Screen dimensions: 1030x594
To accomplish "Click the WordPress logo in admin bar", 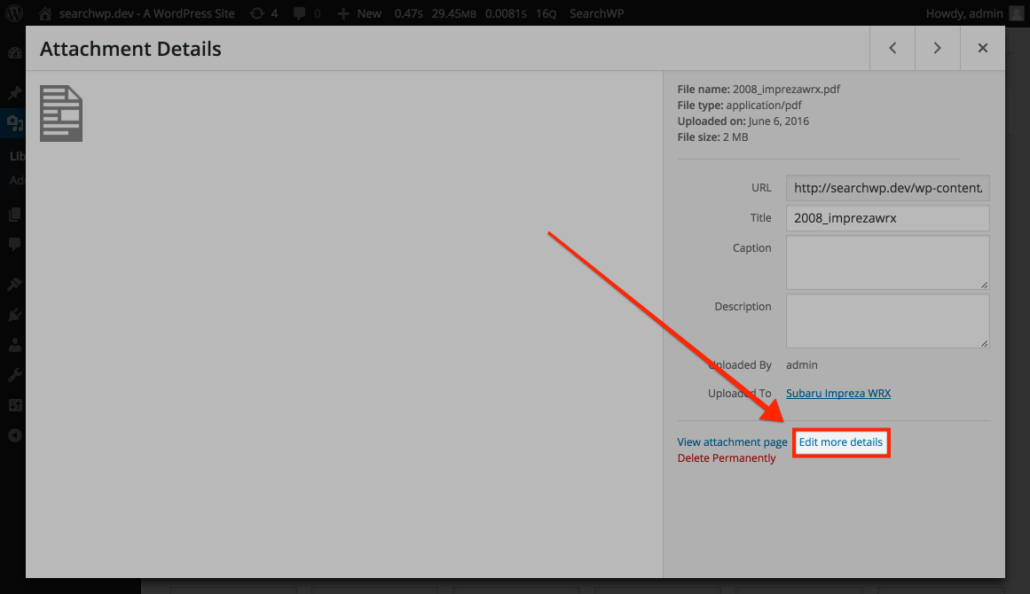I will tap(14, 13).
